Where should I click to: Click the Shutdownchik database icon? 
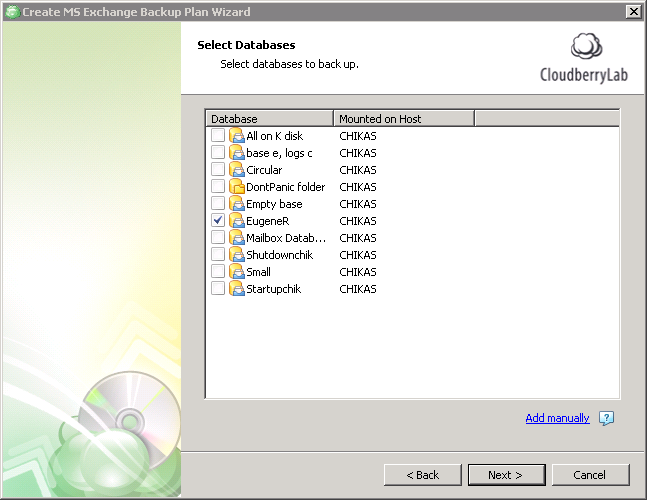coord(237,255)
